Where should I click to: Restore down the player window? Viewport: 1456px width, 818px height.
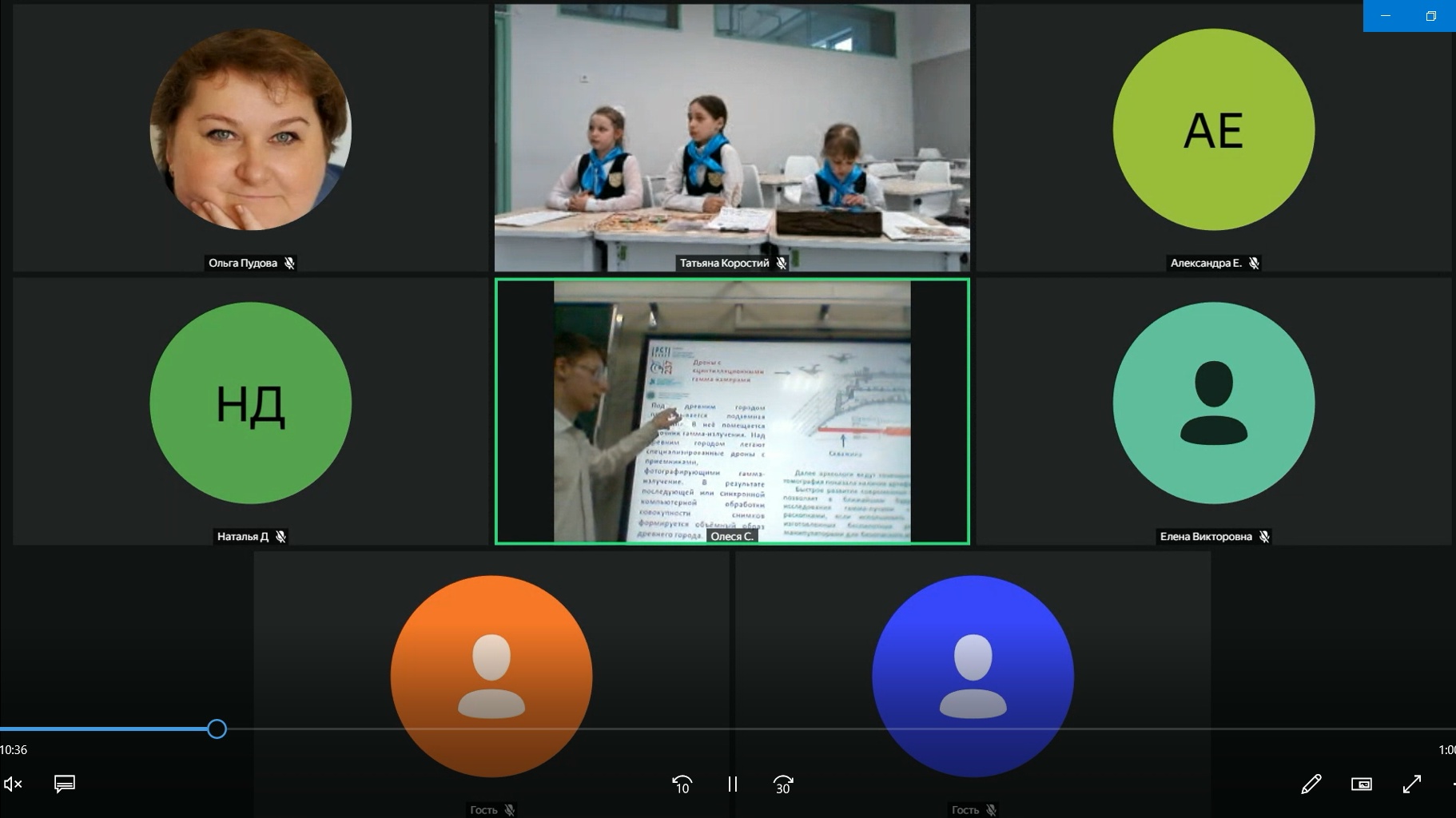pyautogui.click(x=1430, y=16)
